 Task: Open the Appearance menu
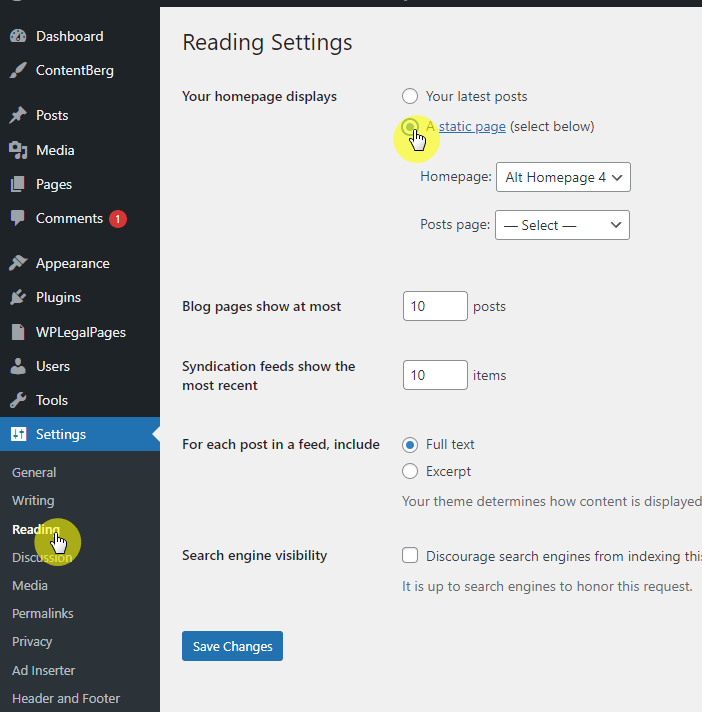[x=72, y=263]
